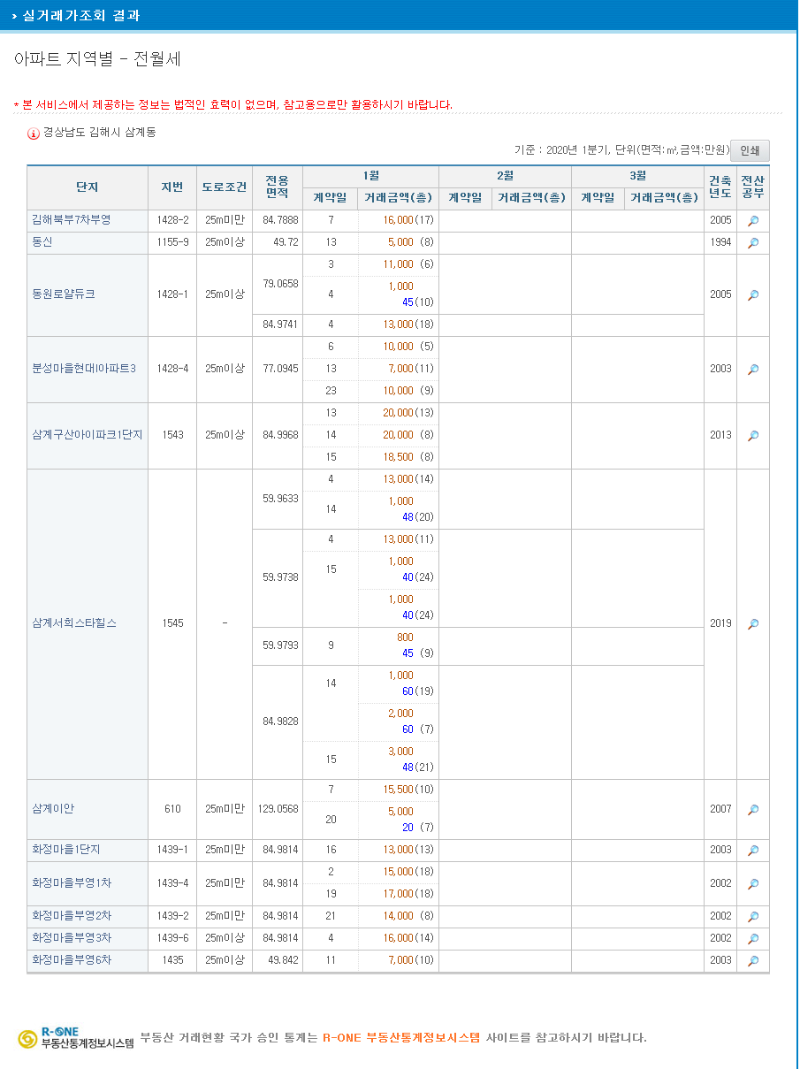Click the red legal disclaimer notice

[x=233, y=104]
